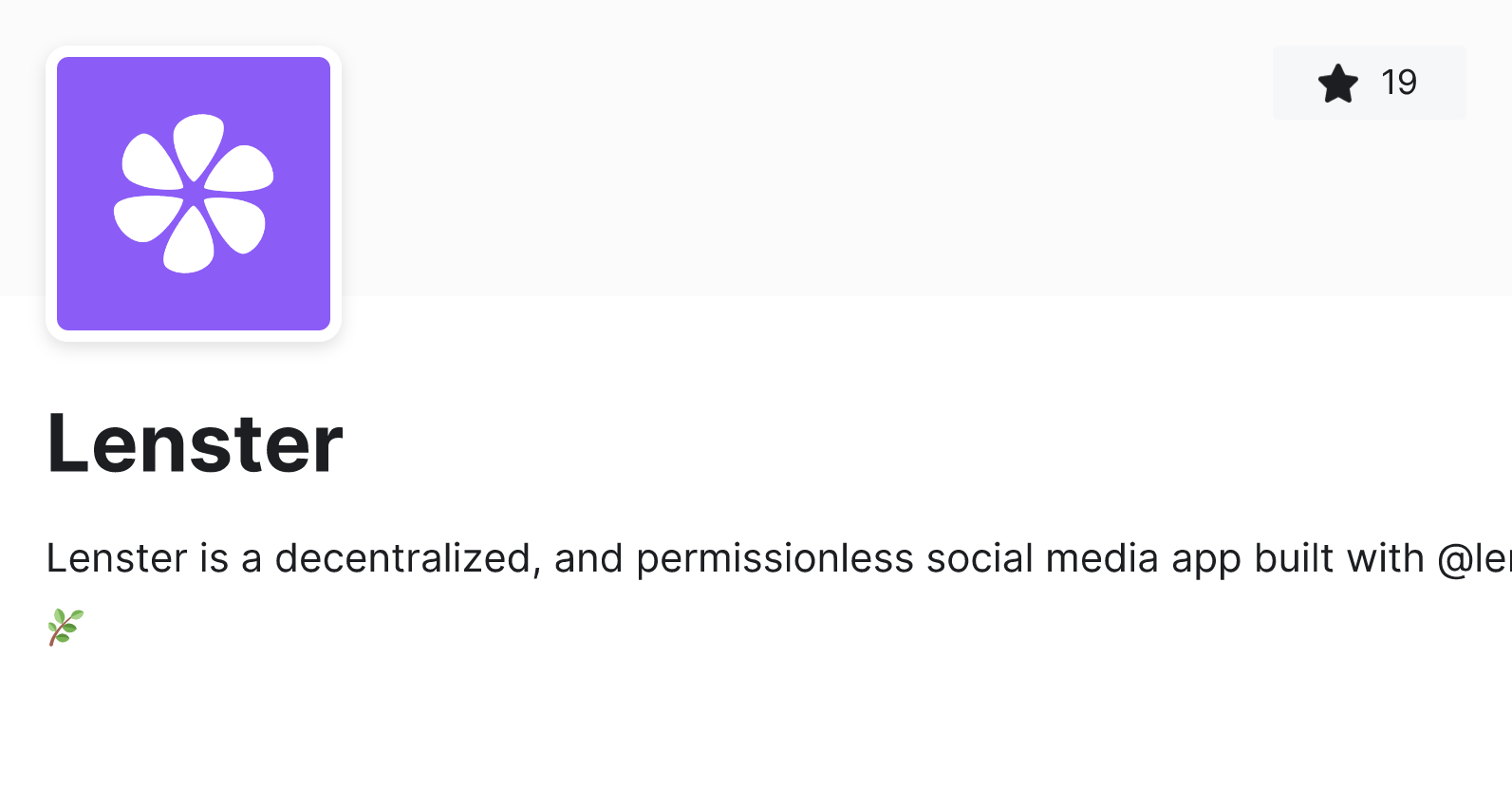
Task: Click the black star icon
Action: pyautogui.click(x=1338, y=84)
